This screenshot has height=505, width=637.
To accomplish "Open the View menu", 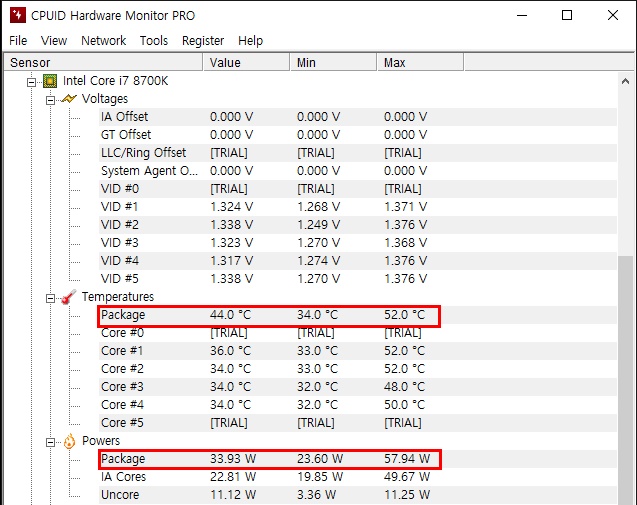I will 54,41.
